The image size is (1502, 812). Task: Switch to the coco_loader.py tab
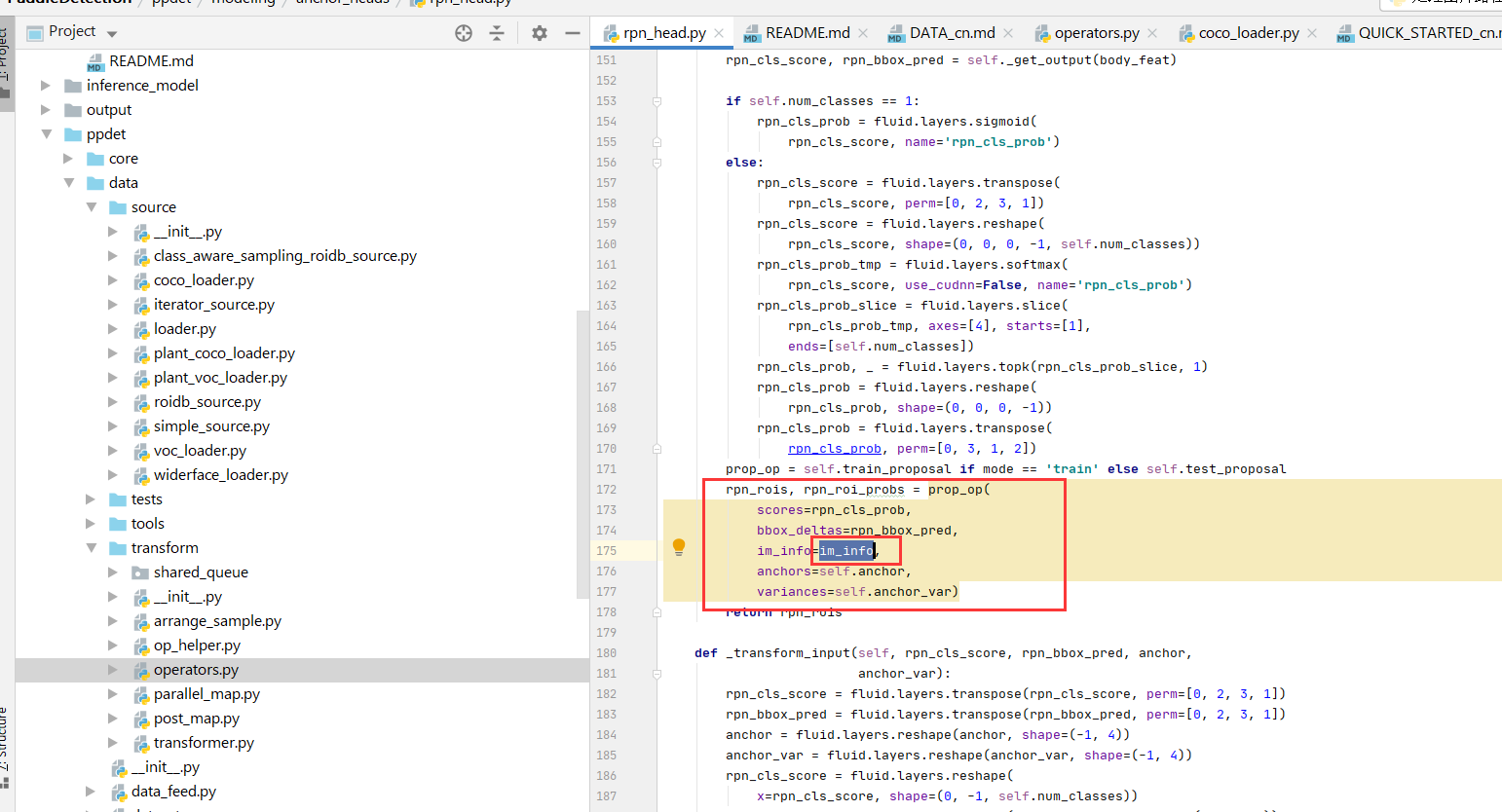[1249, 33]
